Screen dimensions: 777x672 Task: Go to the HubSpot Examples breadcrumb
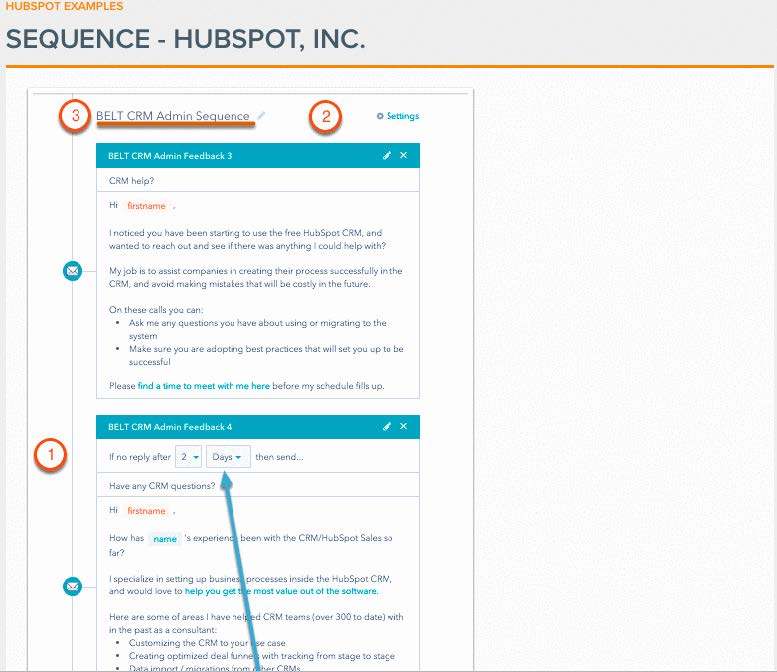[64, 7]
